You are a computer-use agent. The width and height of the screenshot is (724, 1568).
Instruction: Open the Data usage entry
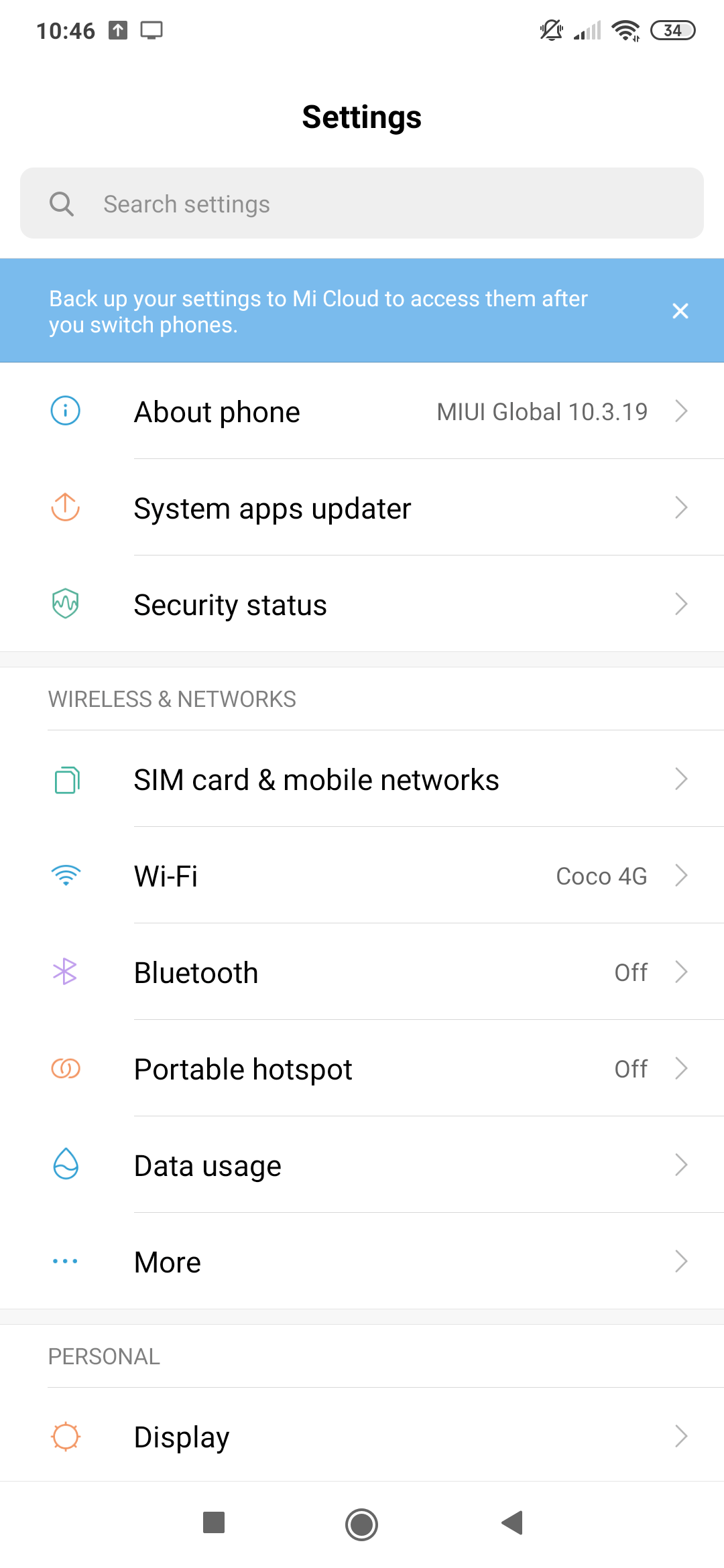click(x=208, y=1166)
